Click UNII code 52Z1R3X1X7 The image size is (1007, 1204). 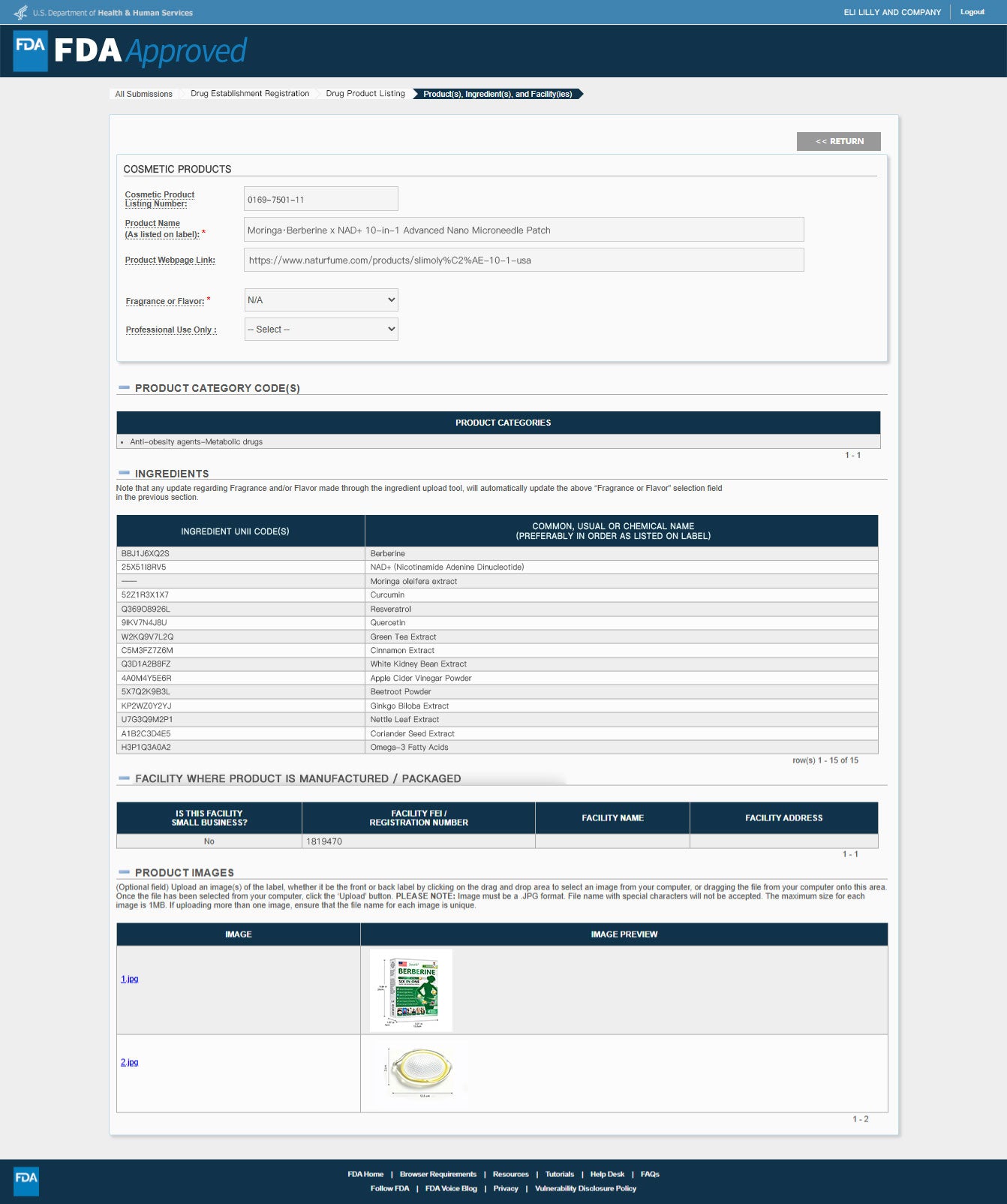tap(145, 595)
